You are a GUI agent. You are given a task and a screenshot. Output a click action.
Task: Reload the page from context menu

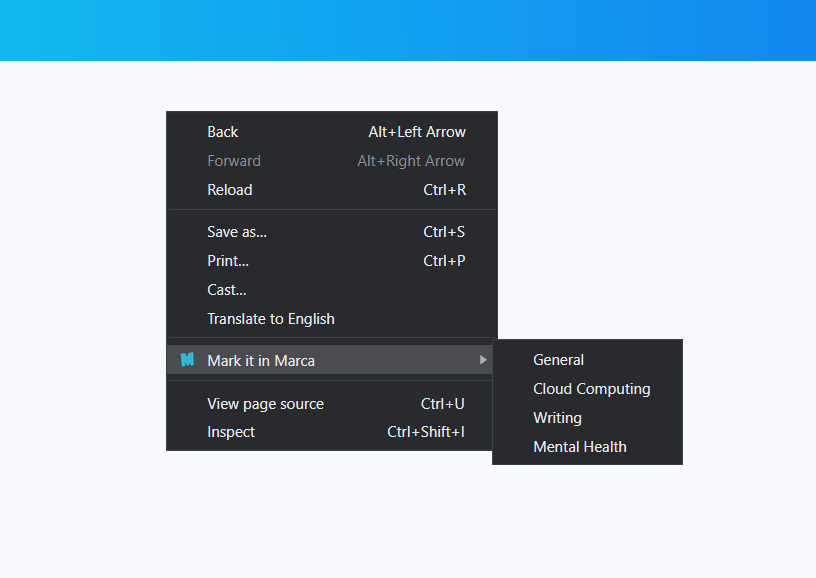[x=332, y=190]
